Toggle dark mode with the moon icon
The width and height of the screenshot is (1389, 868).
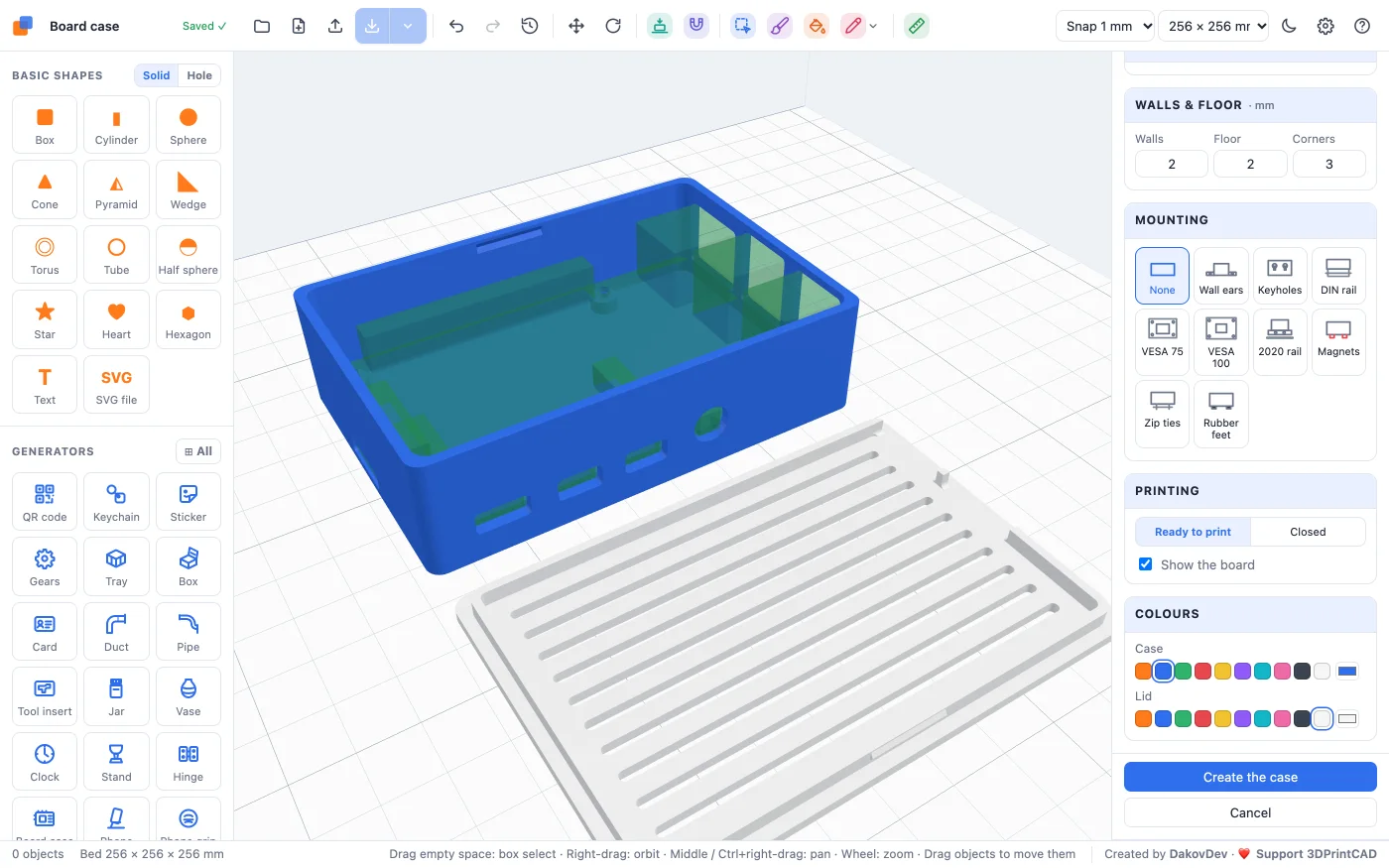pos(1289,26)
